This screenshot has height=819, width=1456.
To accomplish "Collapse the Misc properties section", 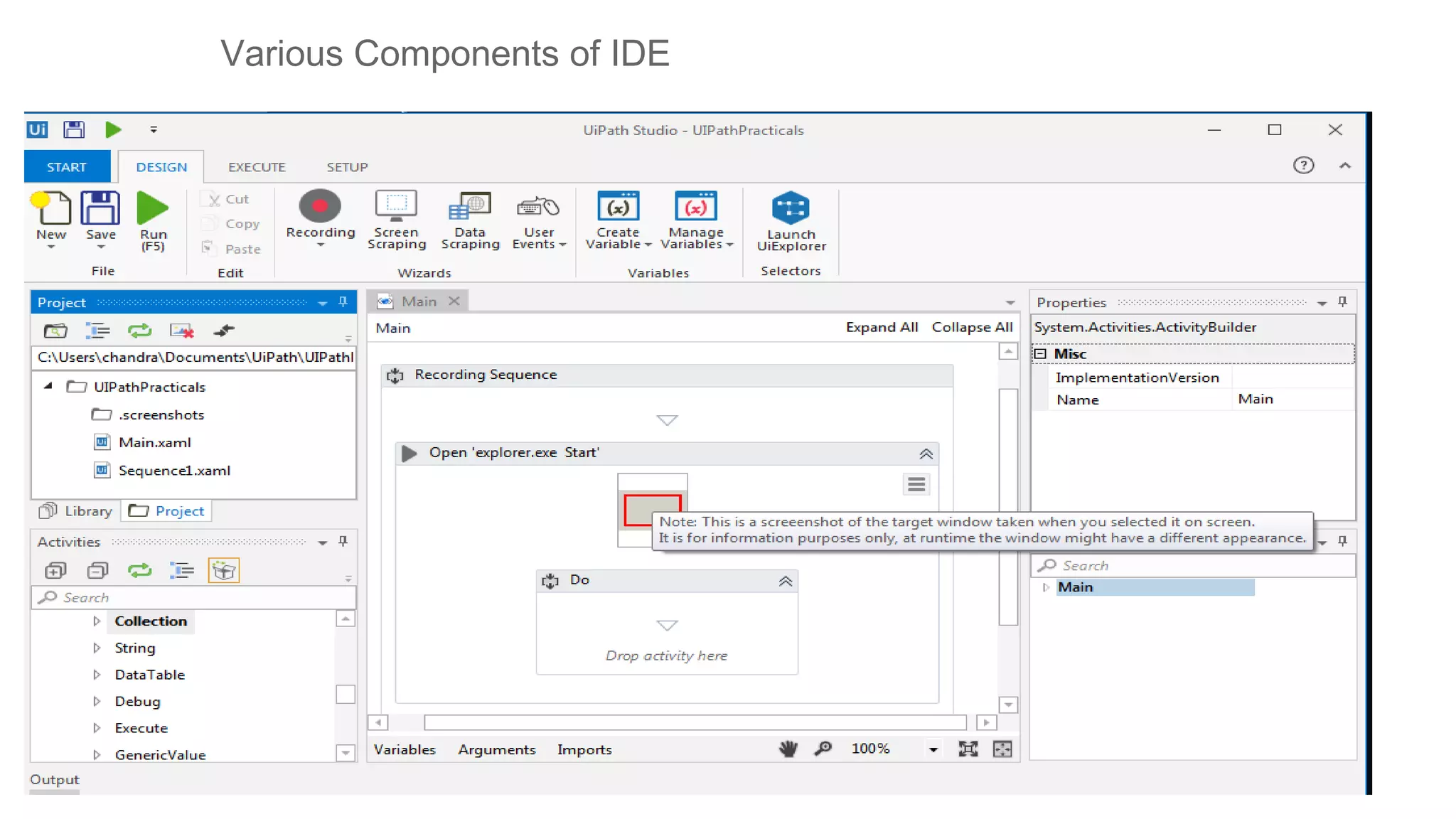I will pos(1040,354).
